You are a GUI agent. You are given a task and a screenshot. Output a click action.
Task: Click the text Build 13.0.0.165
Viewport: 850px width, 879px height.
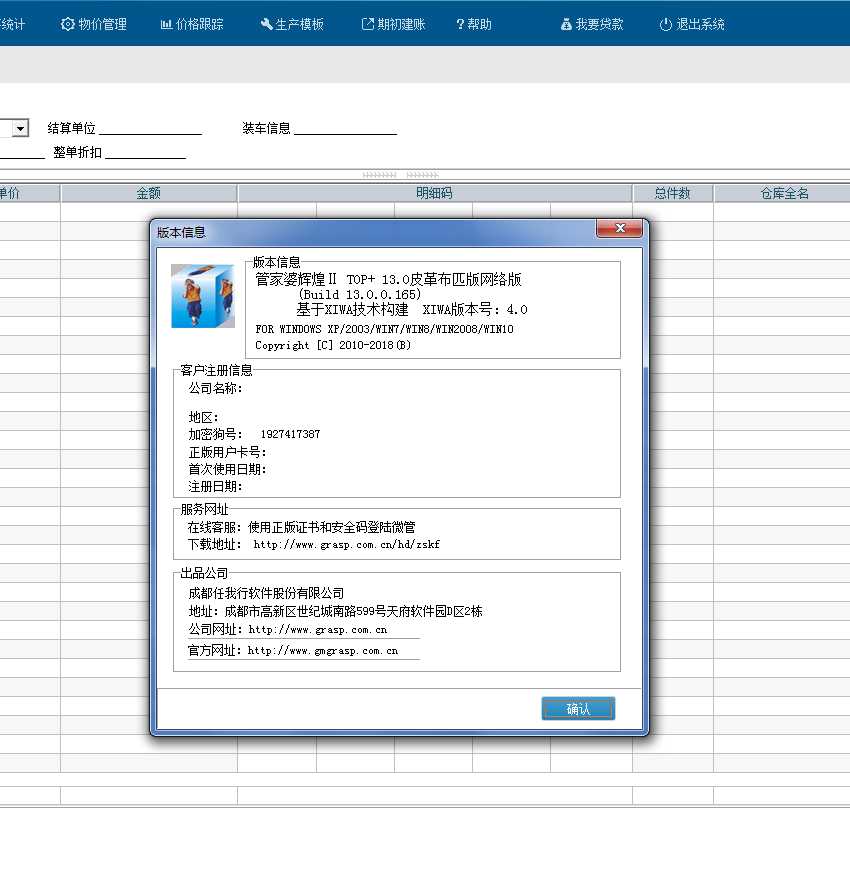point(359,295)
